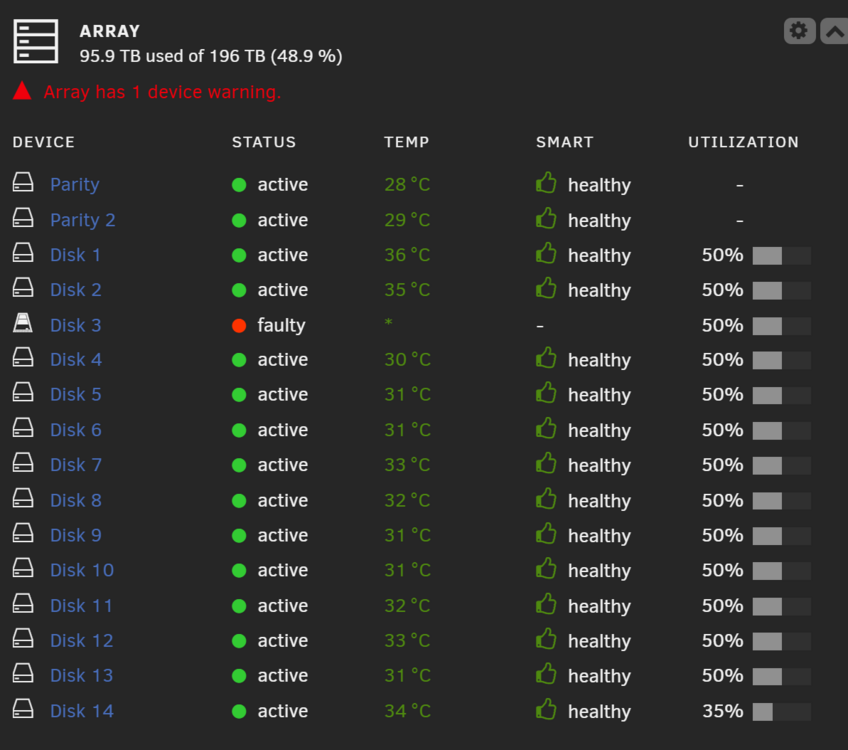Open the Disk 5 device link
848x750 pixels.
(x=76, y=394)
